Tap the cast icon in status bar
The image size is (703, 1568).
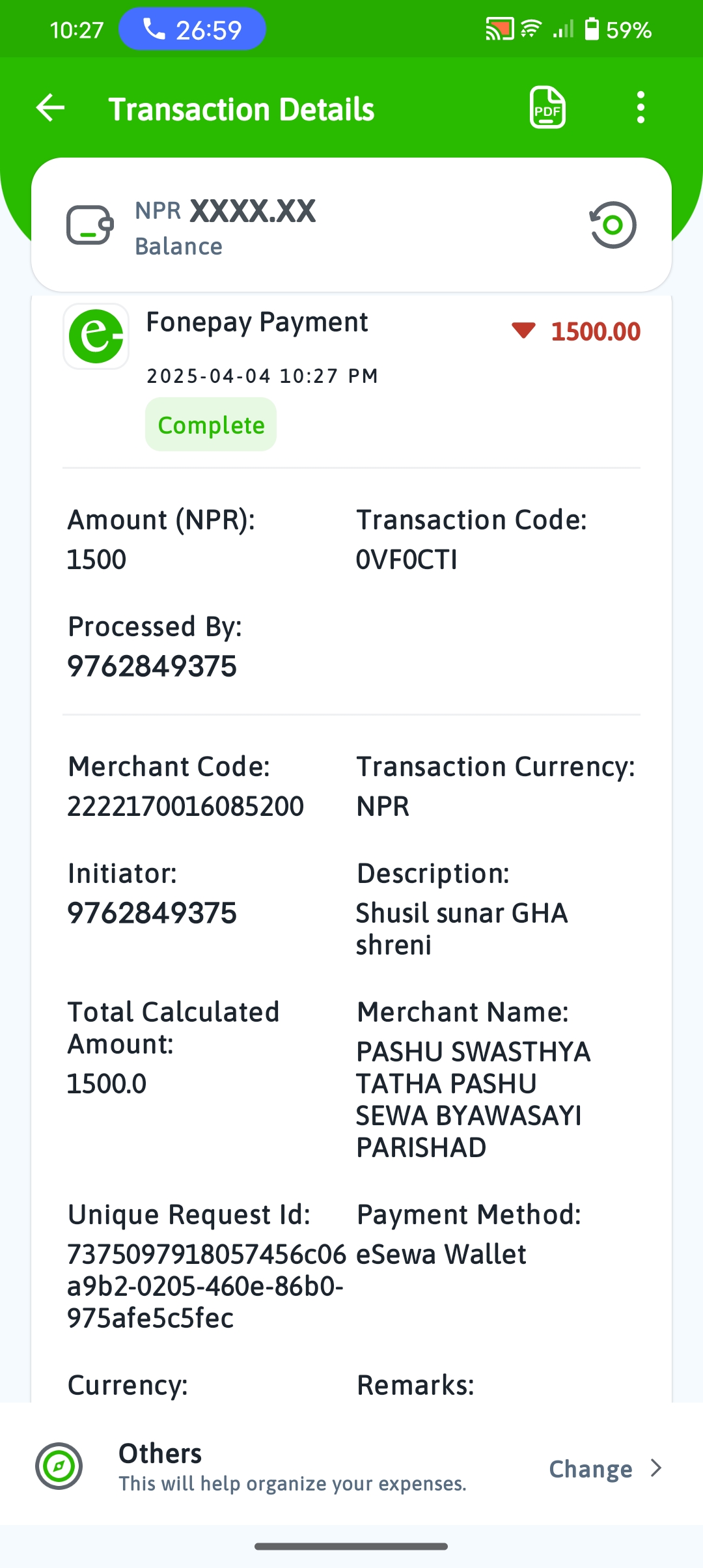click(499, 29)
